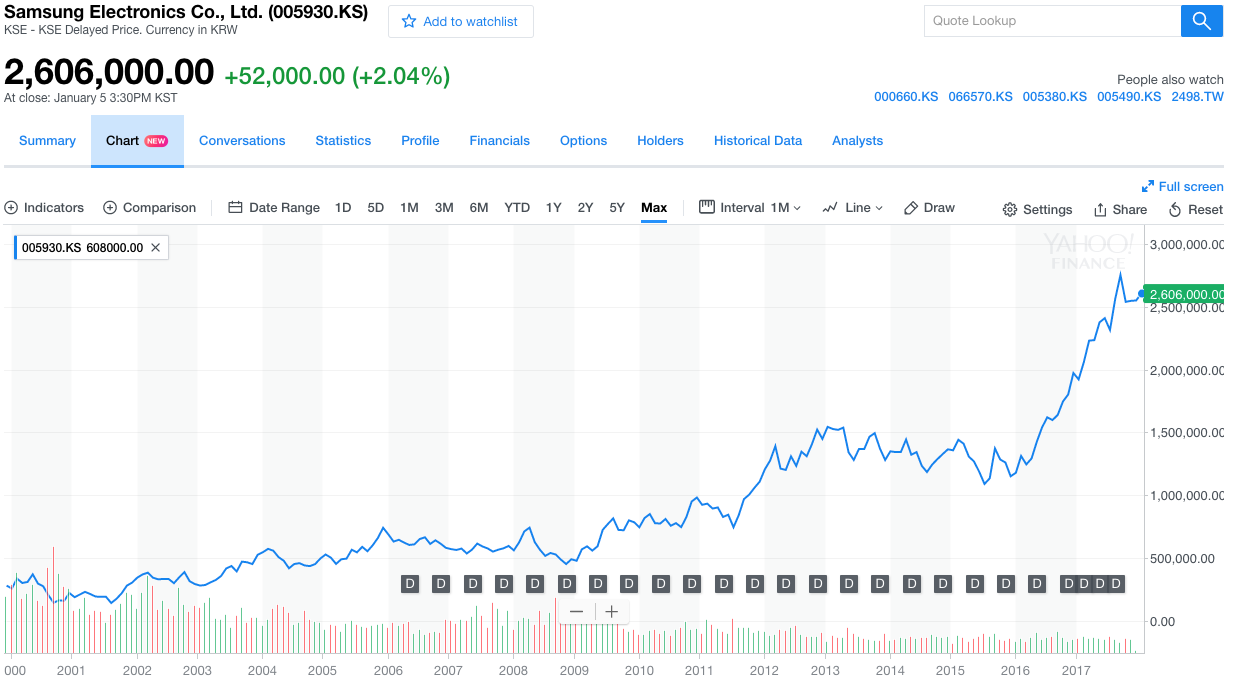Screen dimensions: 1234x686
Task: Click the 1,000,000.00 y-axis label
Action: point(1187,496)
